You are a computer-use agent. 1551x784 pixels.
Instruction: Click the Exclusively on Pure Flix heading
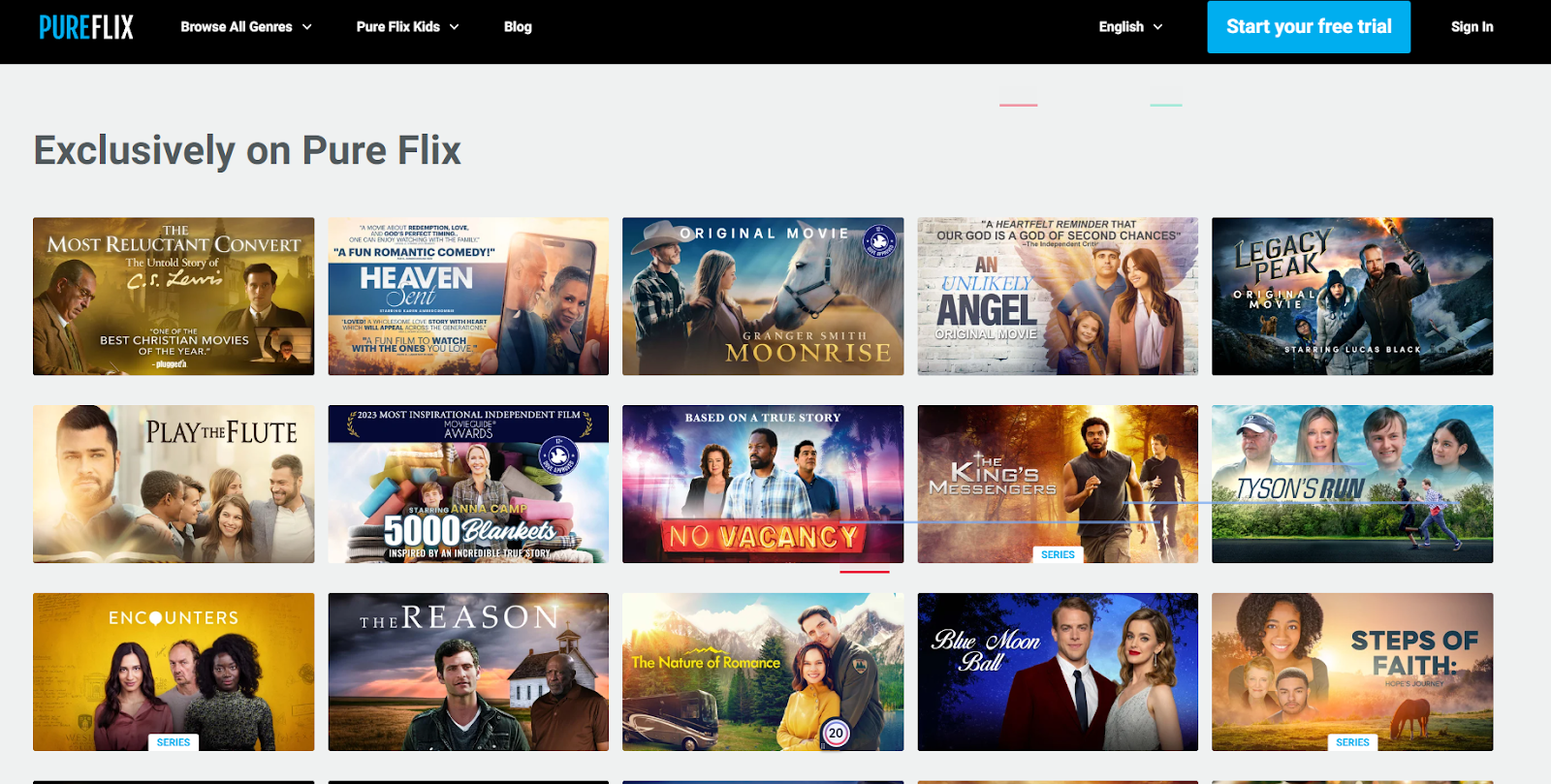pos(247,151)
